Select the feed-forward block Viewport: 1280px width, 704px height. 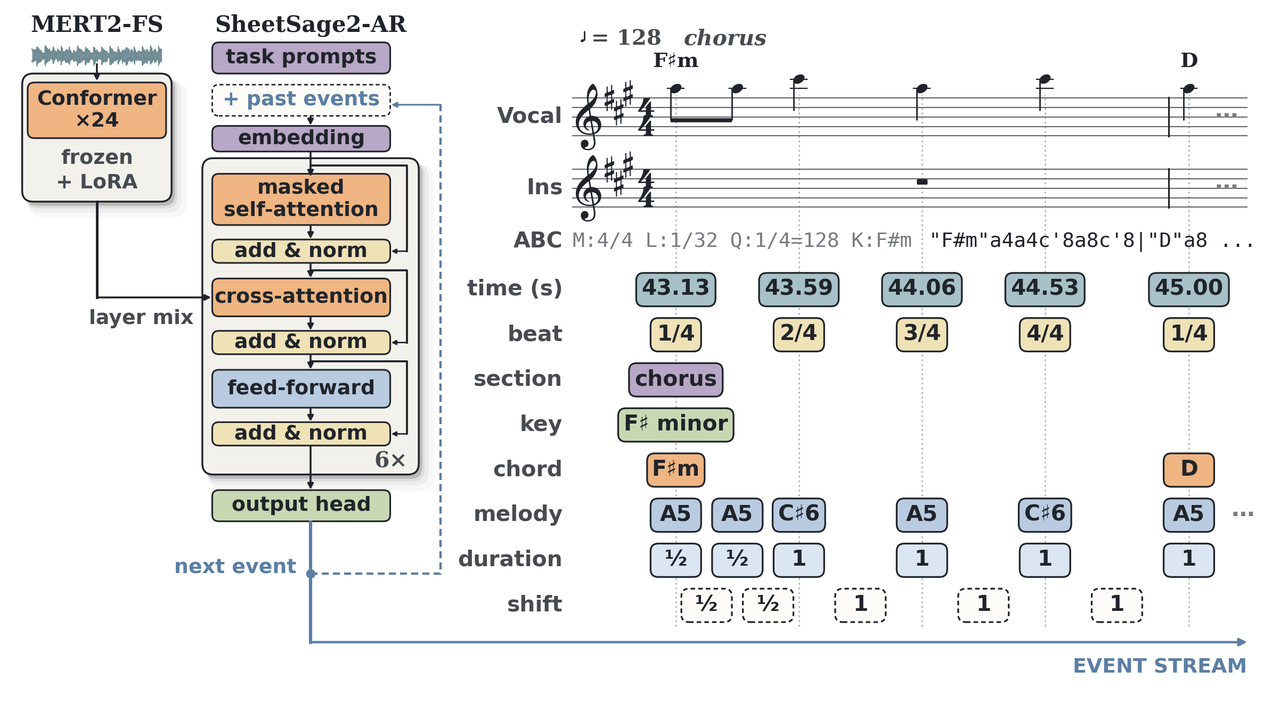tap(301, 388)
